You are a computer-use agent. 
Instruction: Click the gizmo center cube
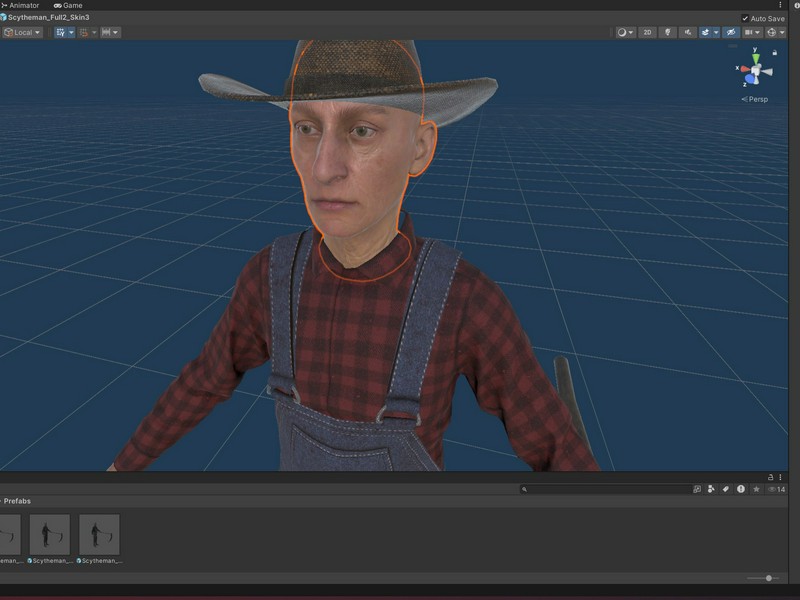click(x=756, y=70)
